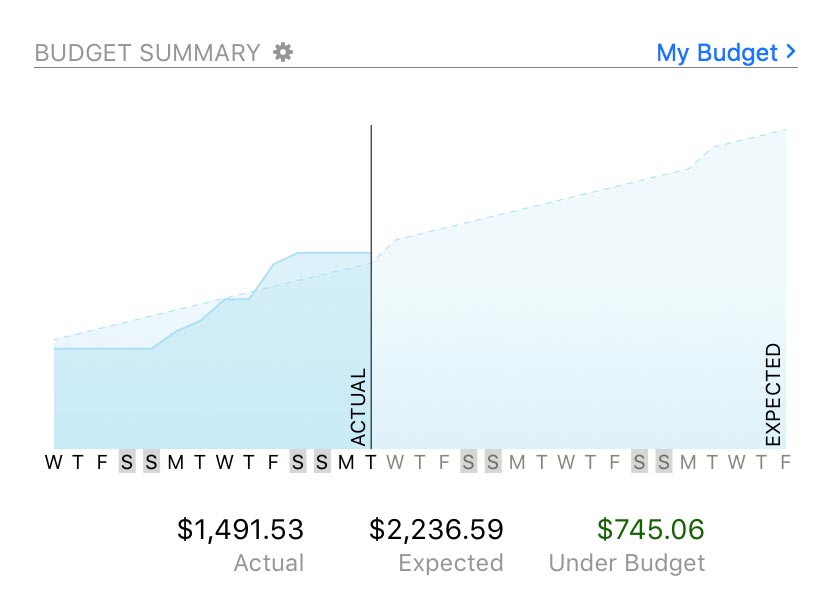Screen dimensions: 820x596
Task: Select the last F day on axis
Action: tap(785, 462)
